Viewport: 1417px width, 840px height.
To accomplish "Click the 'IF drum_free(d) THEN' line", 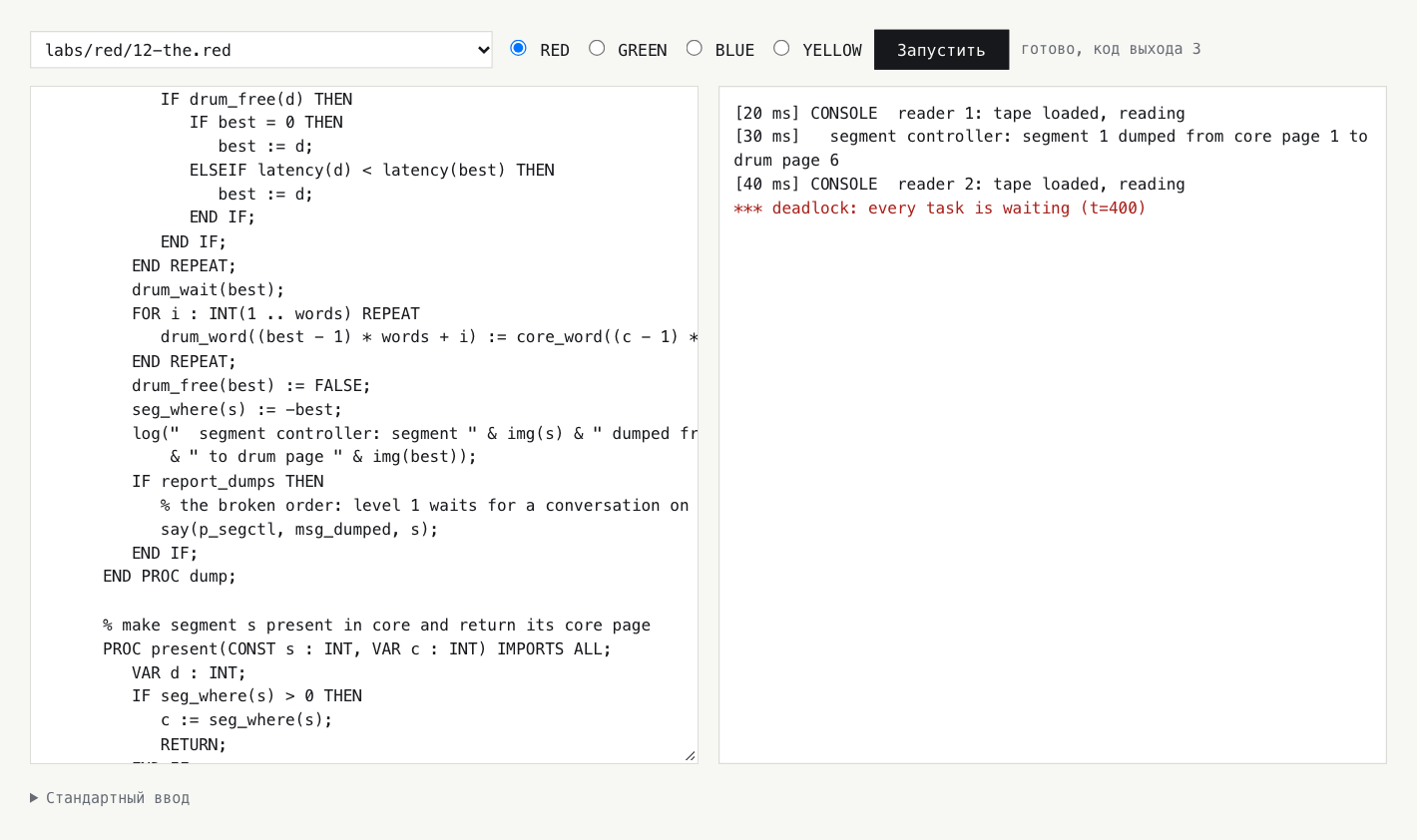I will (x=256, y=100).
